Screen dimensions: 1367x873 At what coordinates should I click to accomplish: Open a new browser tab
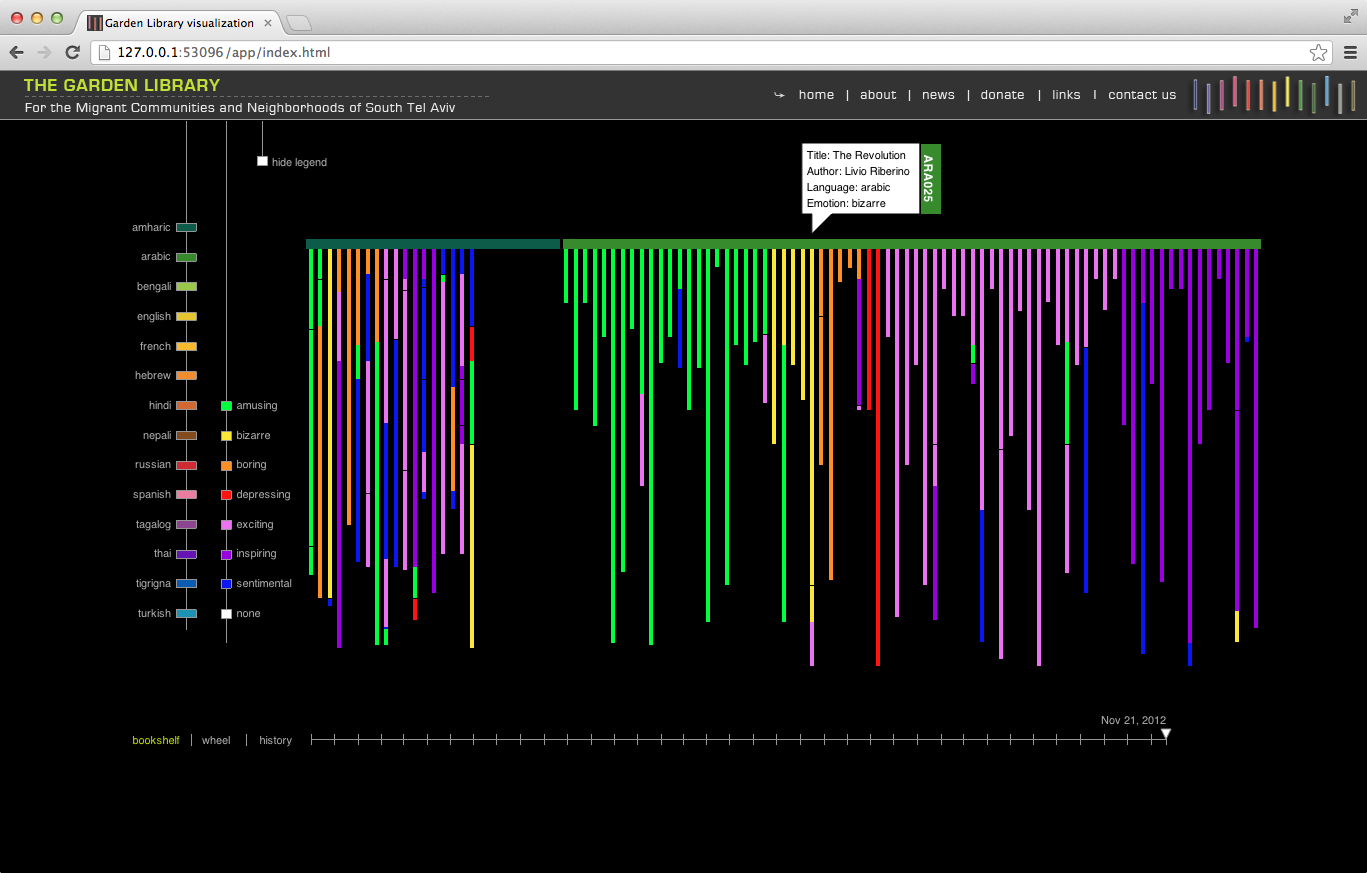pos(299,23)
